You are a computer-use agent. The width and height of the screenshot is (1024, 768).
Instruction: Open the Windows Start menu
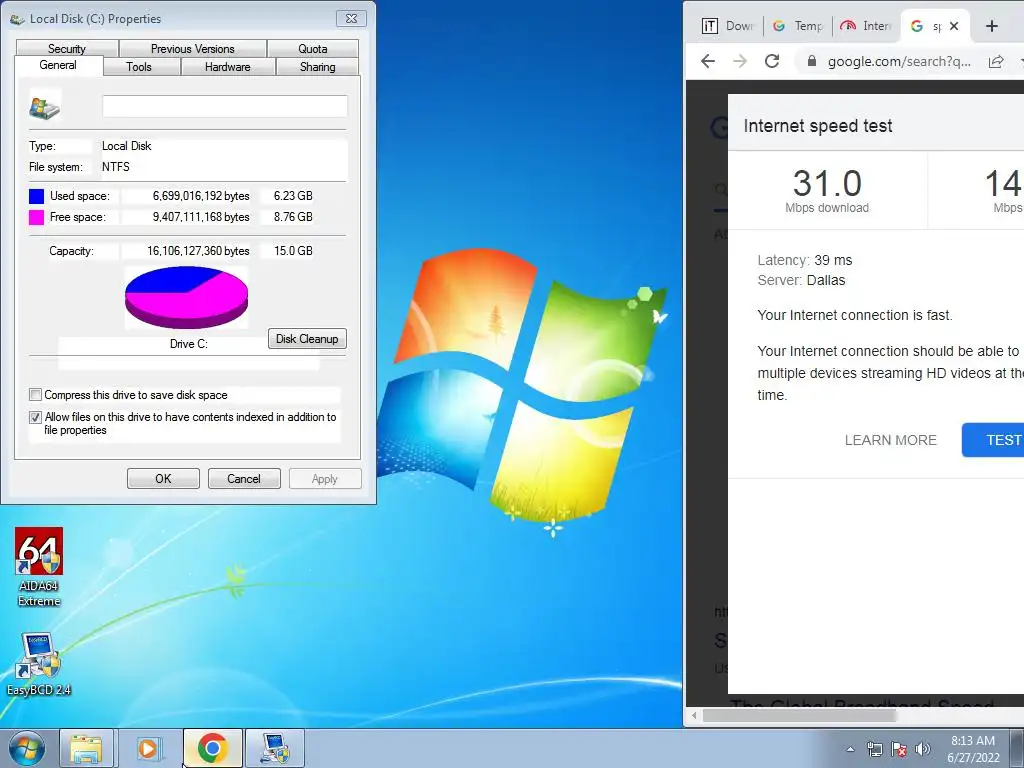pyautogui.click(x=27, y=748)
